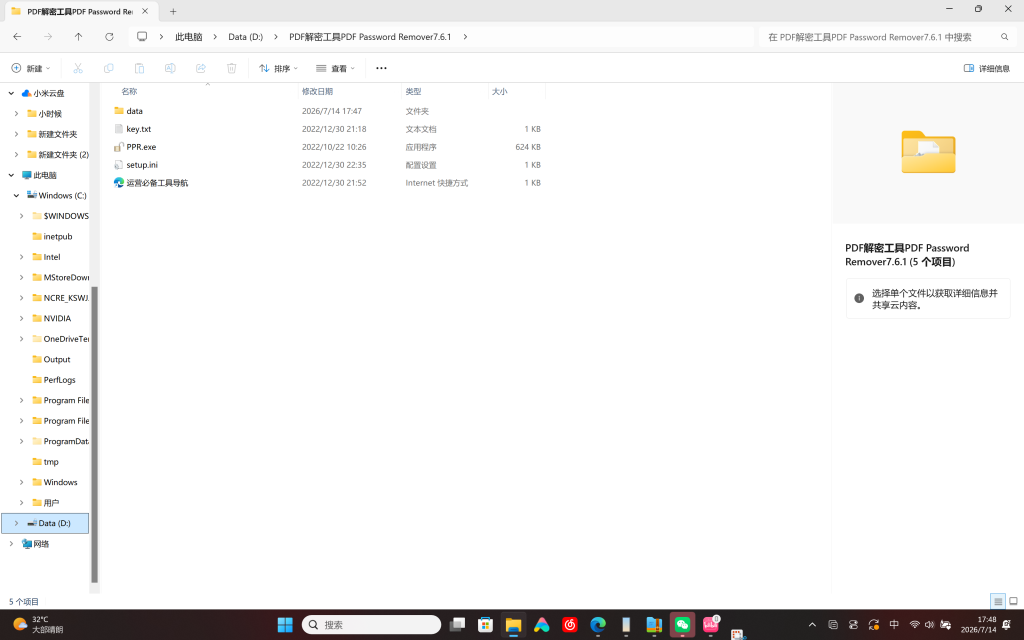
Task: Switch to details list view icon
Action: click(998, 601)
